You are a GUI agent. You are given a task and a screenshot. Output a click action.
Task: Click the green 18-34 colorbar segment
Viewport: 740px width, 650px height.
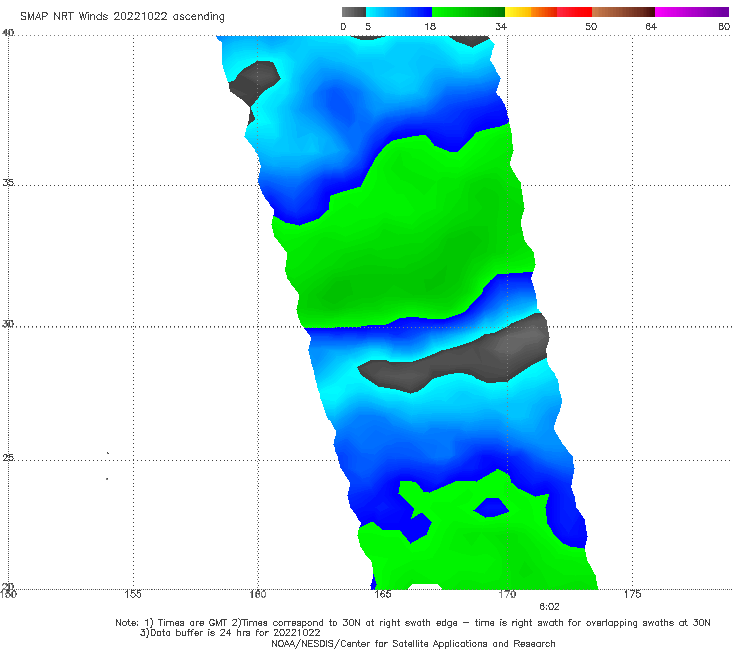pos(468,12)
